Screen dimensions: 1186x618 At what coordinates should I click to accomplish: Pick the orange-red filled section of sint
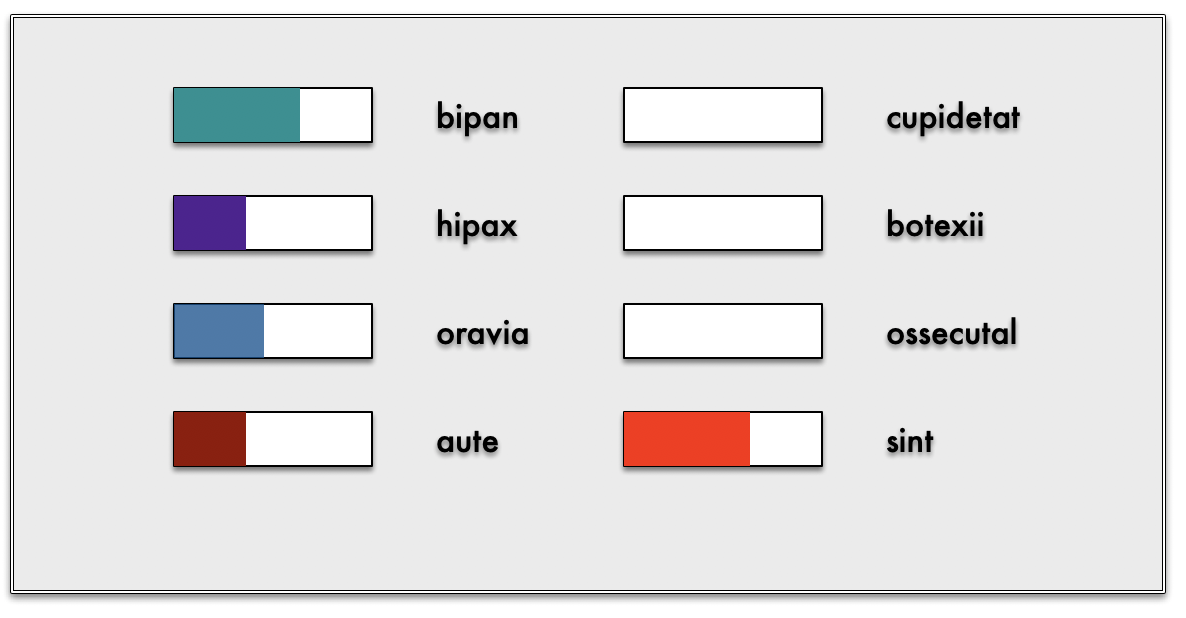[687, 439]
